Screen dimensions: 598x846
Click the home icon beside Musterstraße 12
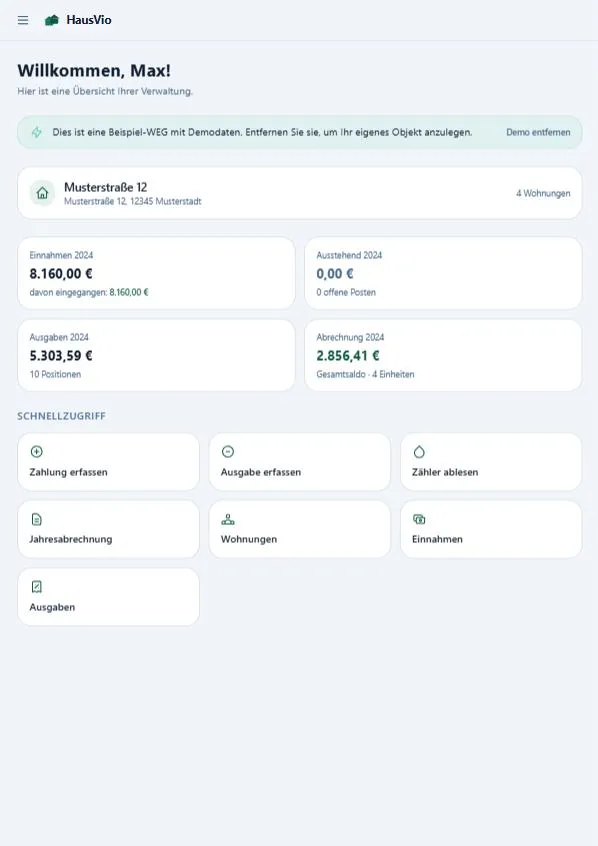[x=42, y=193]
